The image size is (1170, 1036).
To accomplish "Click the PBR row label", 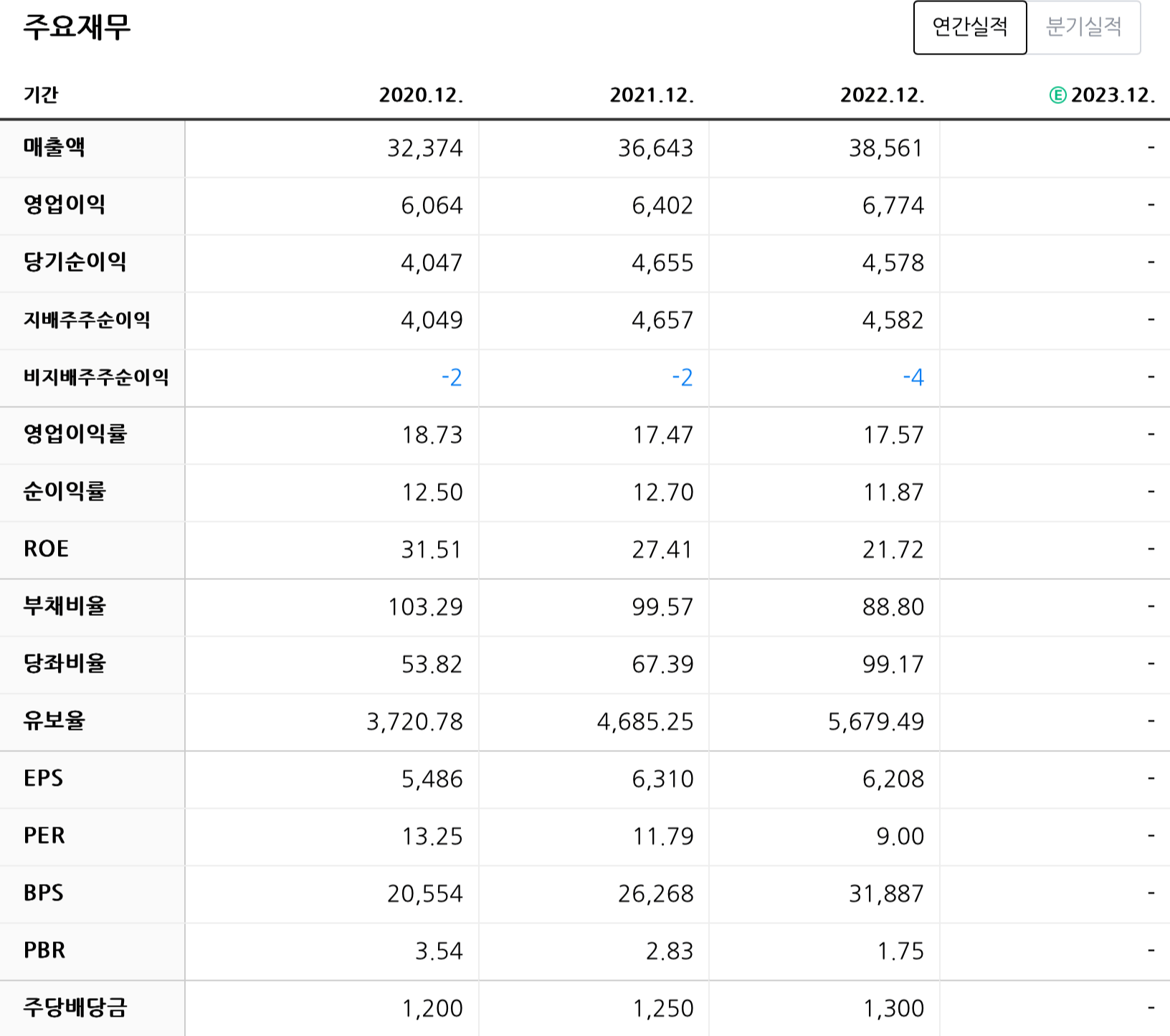I will tap(44, 950).
